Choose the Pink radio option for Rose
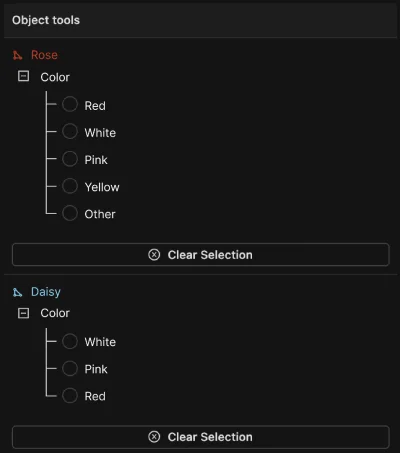The width and height of the screenshot is (400, 453). click(70, 159)
